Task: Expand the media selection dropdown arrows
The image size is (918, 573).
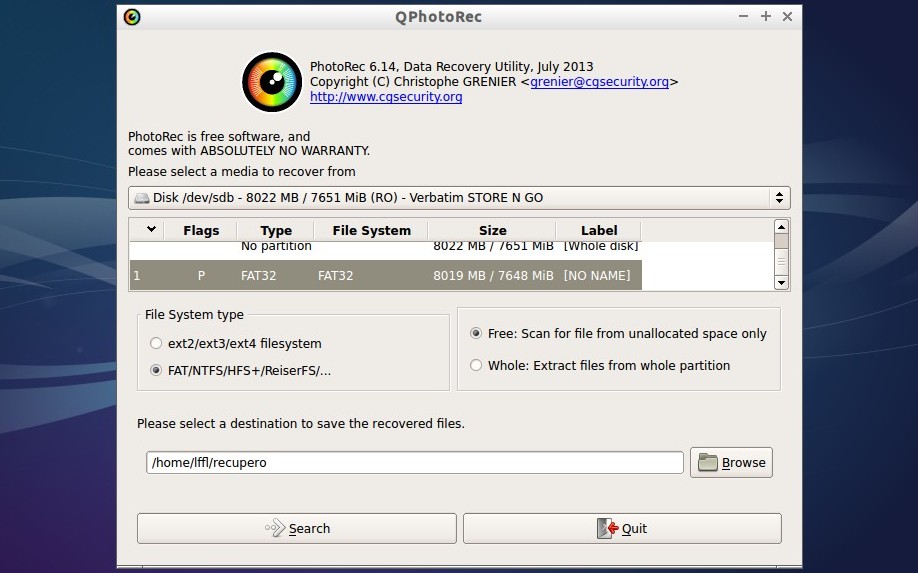Action: click(x=779, y=198)
